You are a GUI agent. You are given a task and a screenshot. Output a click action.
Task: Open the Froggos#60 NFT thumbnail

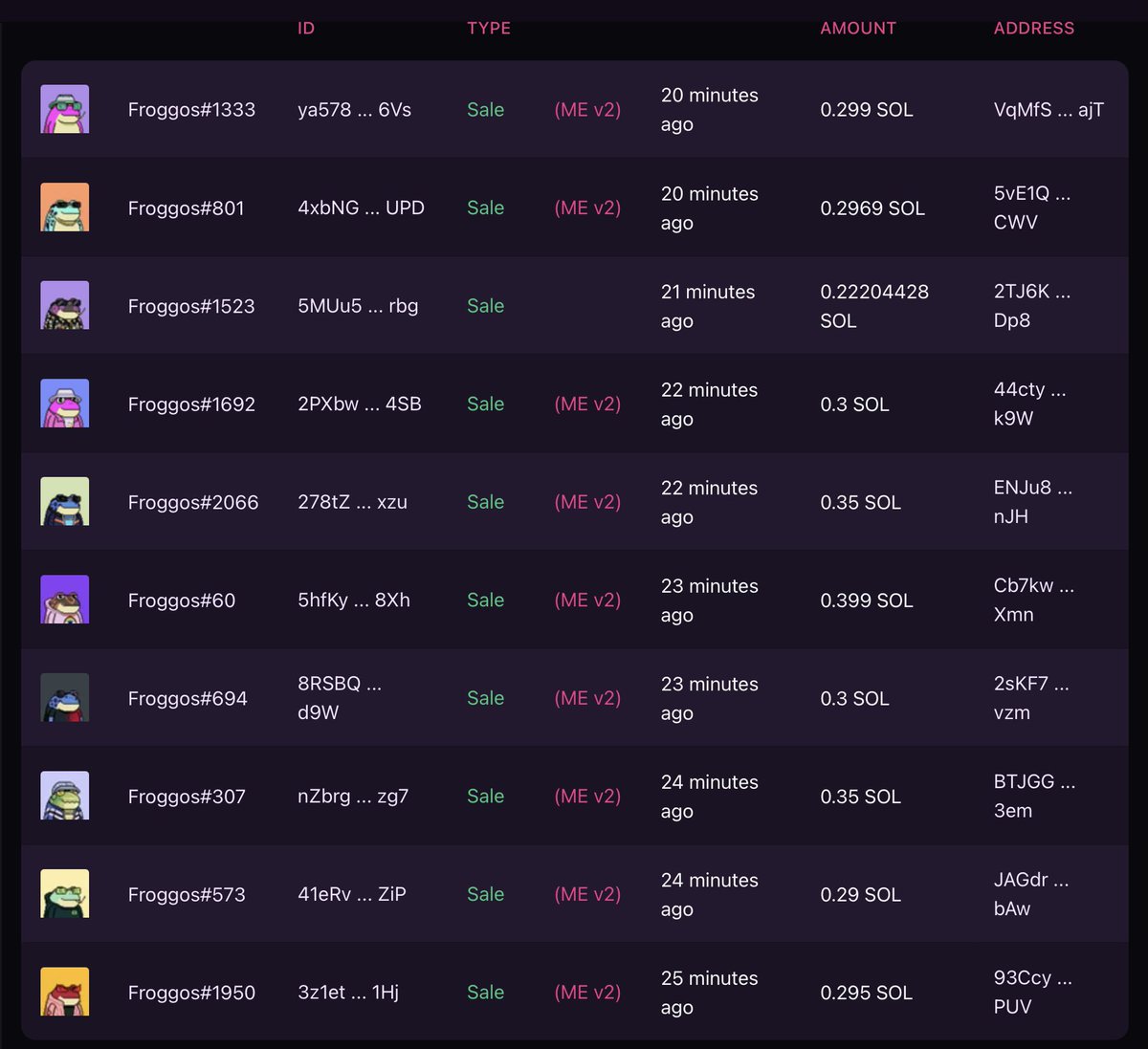[x=64, y=600]
